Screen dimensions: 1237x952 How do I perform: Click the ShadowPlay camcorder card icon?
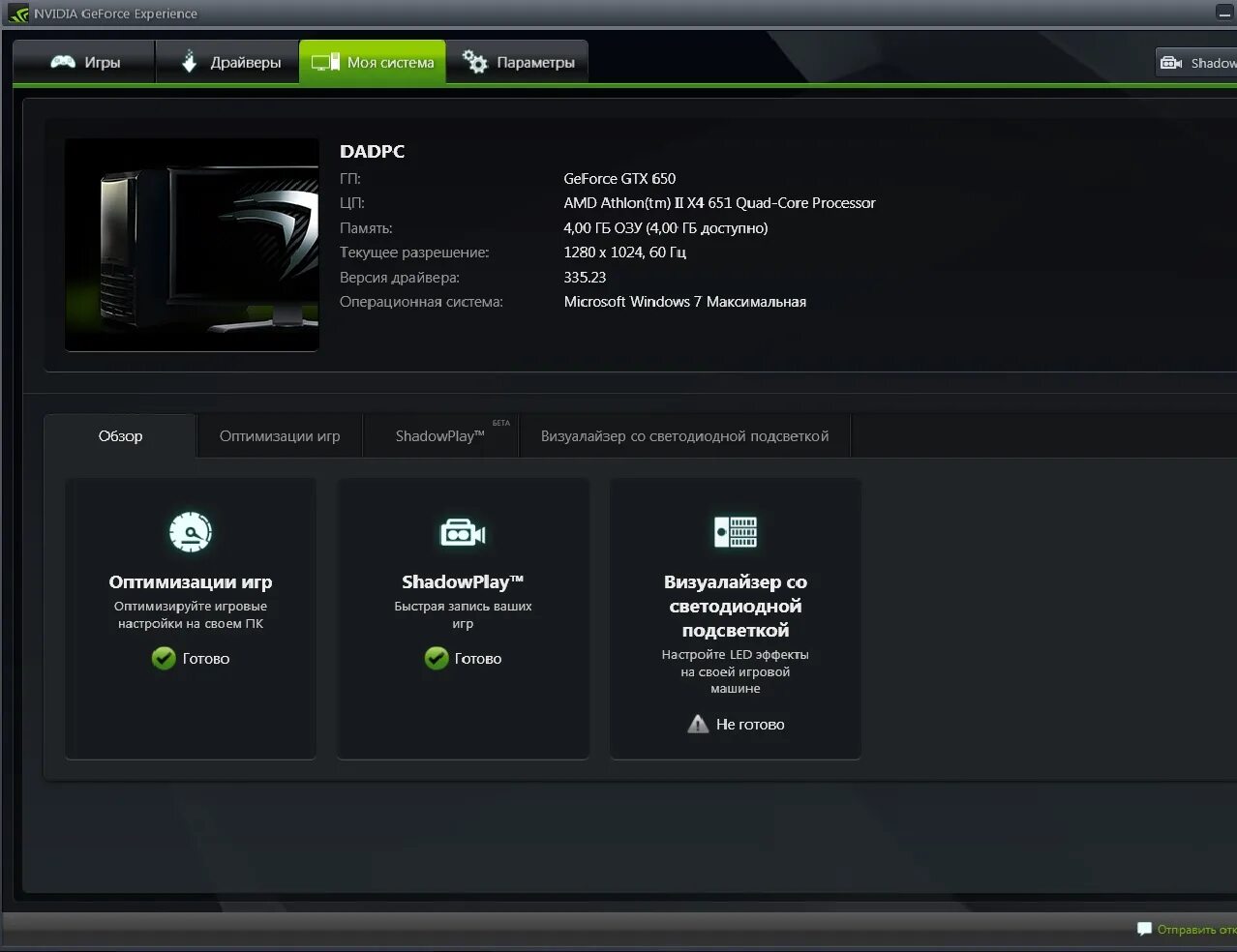click(463, 532)
